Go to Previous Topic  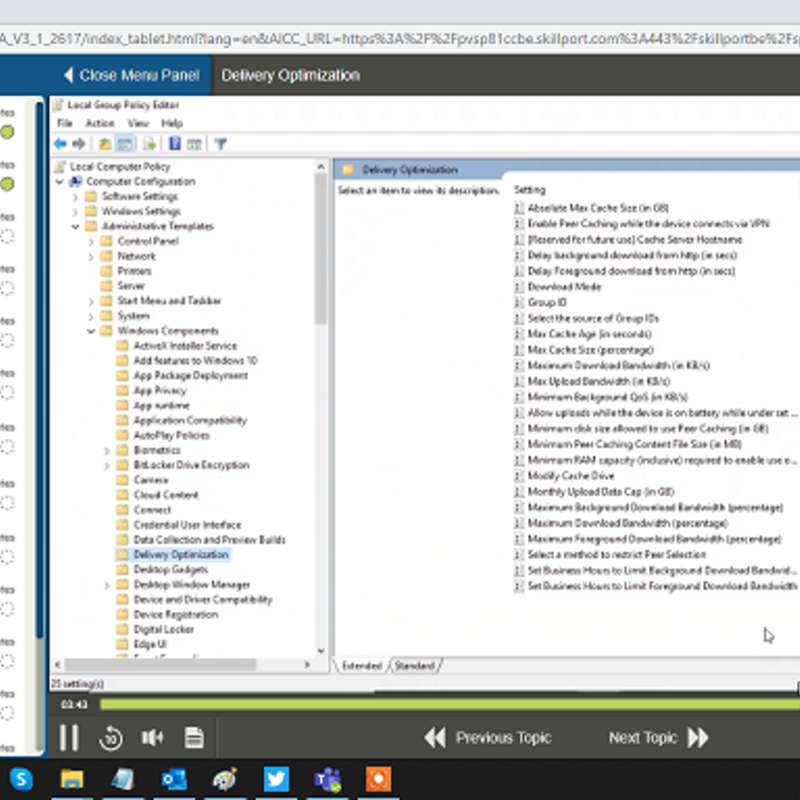point(488,738)
